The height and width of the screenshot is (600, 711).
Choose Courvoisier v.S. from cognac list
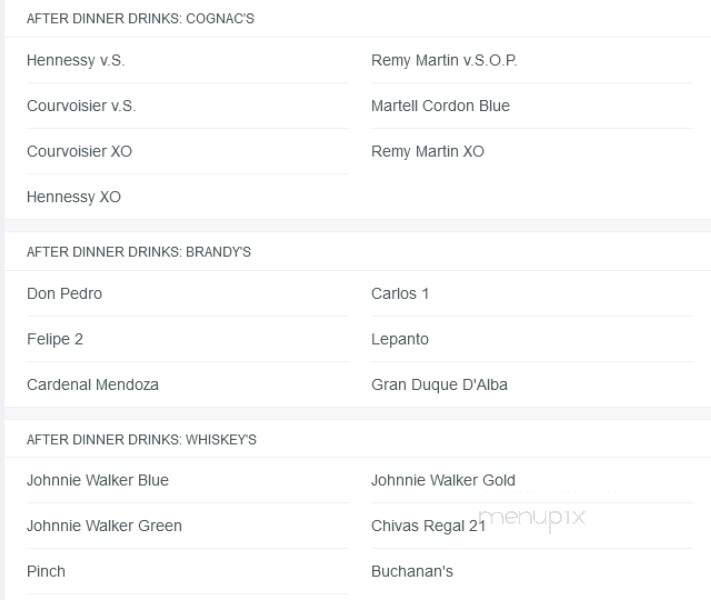81,106
